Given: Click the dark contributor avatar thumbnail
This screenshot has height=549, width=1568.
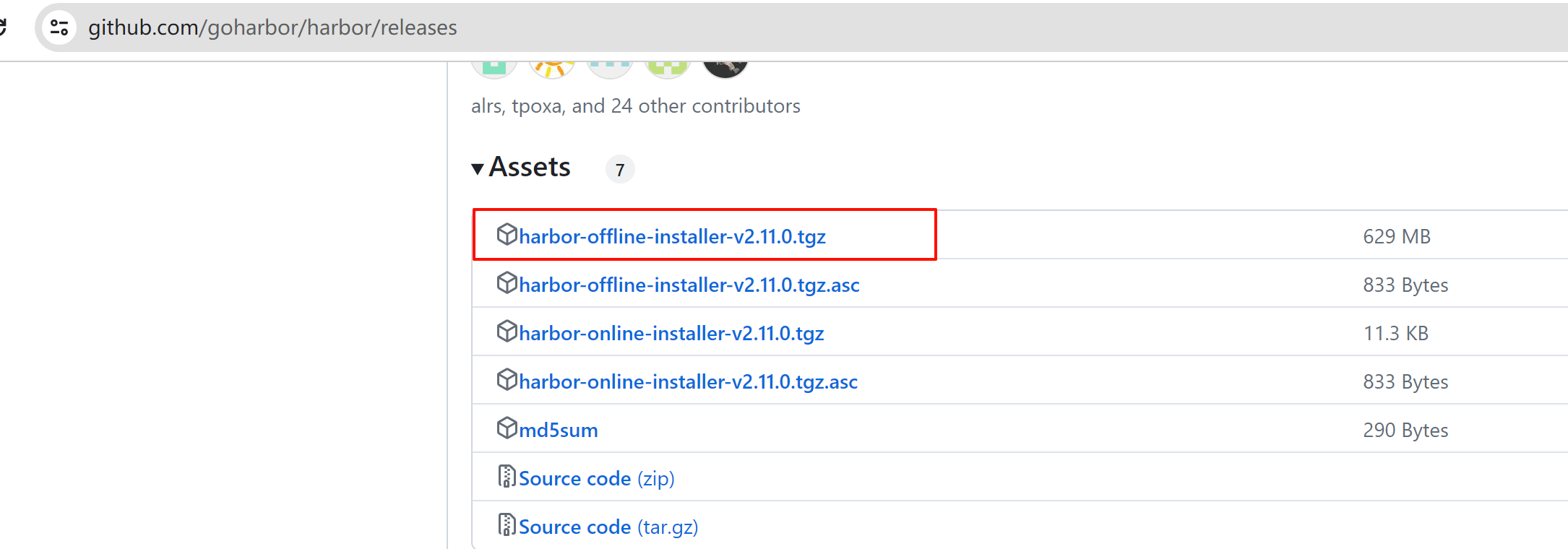Looking at the screenshot, I should click(725, 68).
